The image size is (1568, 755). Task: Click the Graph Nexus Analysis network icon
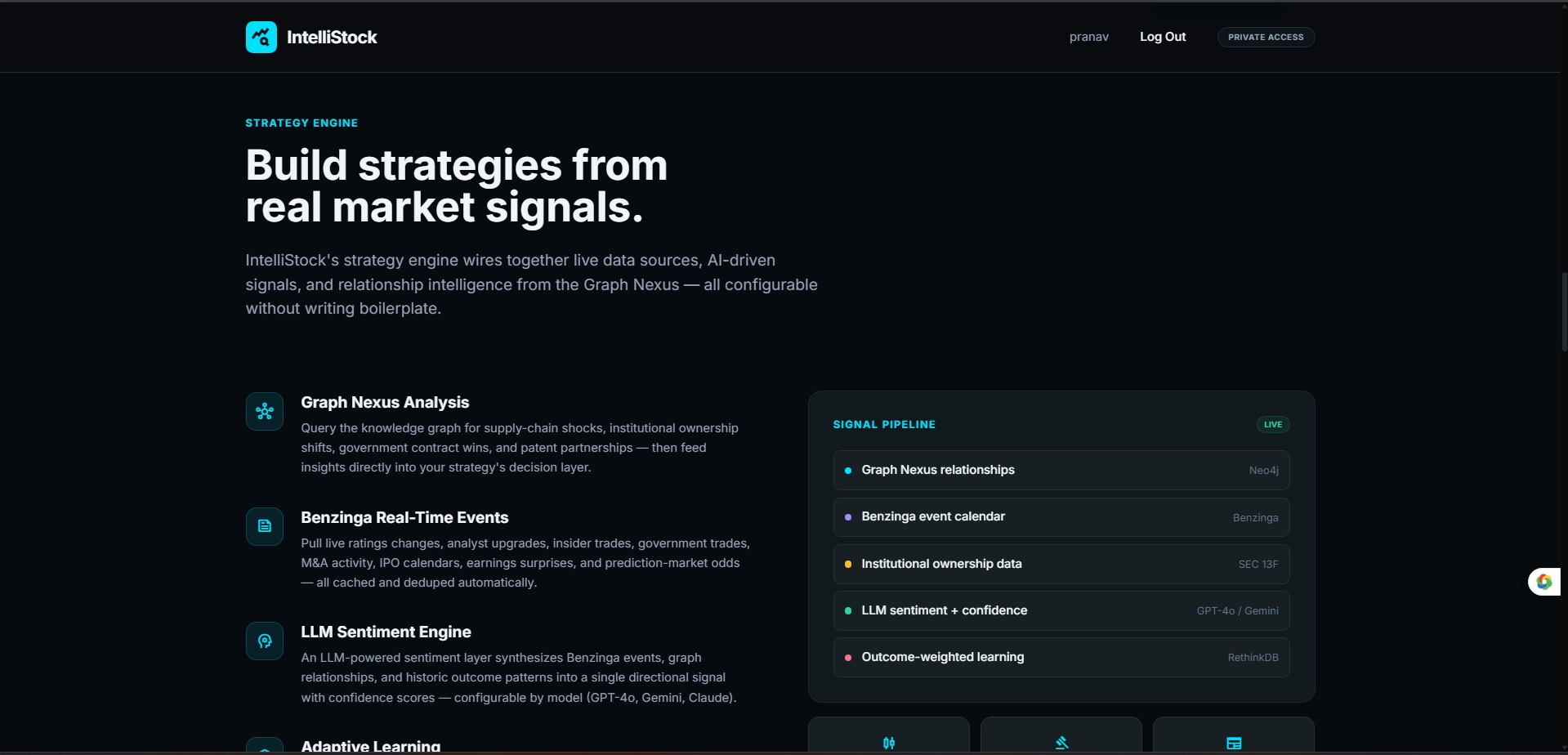click(265, 412)
